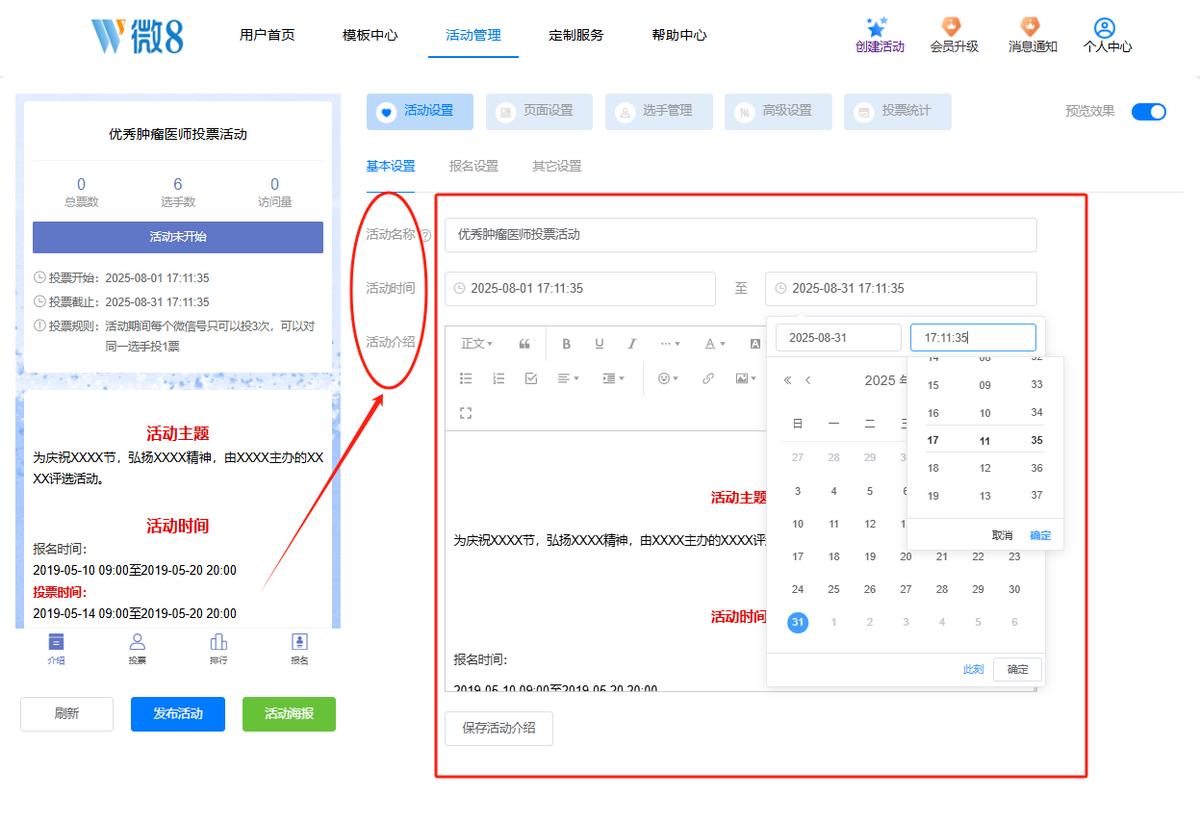The image size is (1200, 828).
Task: Open the 选手管理 tab
Action: (658, 111)
